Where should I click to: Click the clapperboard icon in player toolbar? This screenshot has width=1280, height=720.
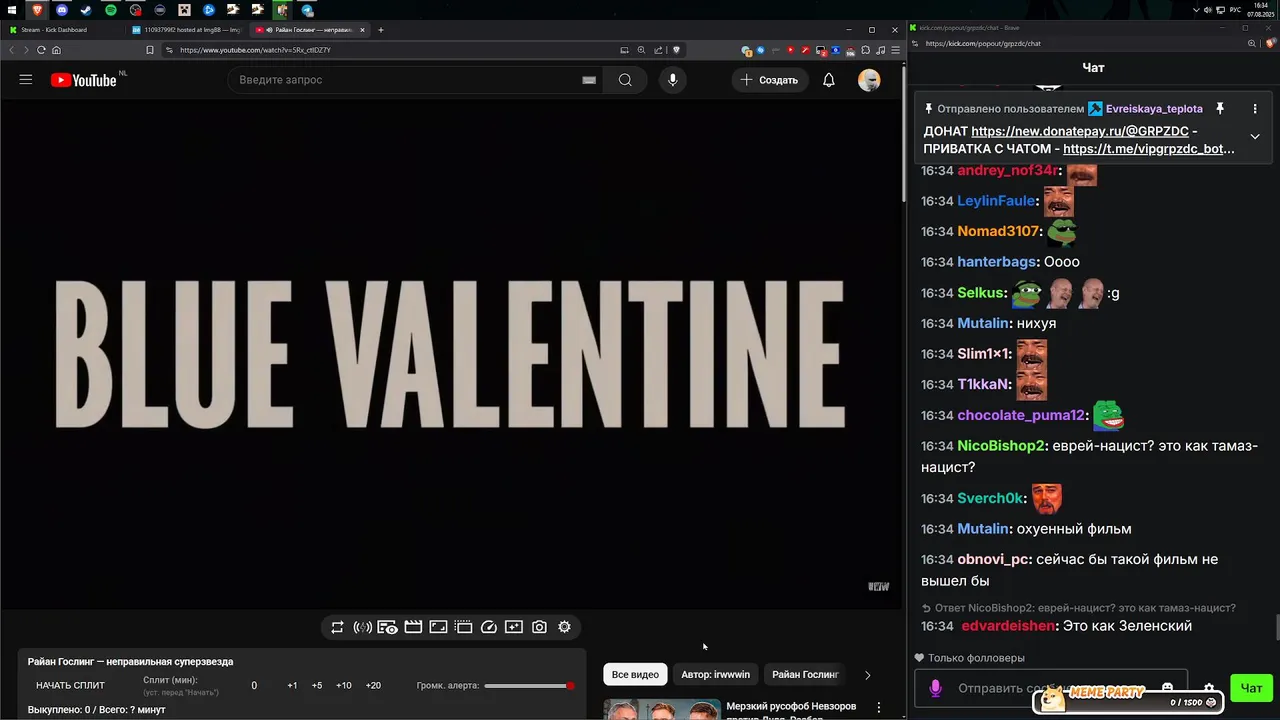[x=413, y=627]
